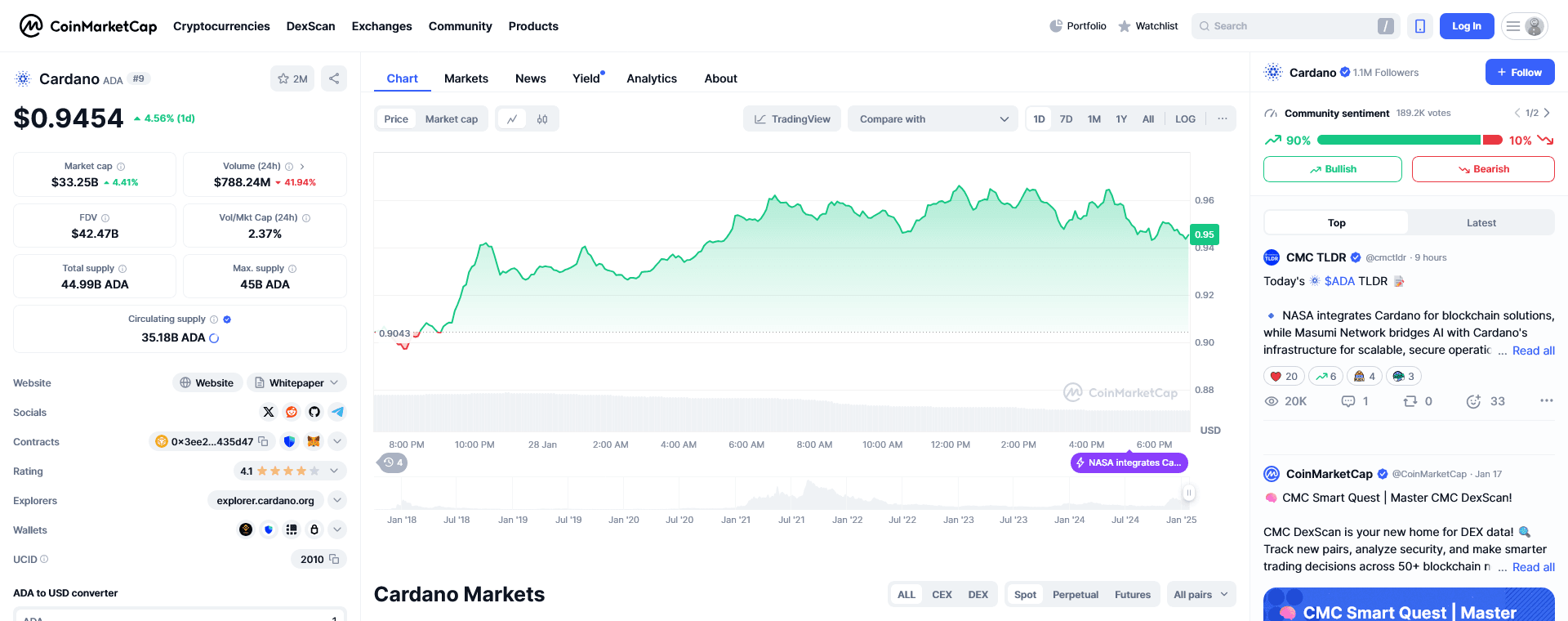This screenshot has height=621, width=1568.
Task: Open Cardano Telegram social link
Action: tap(337, 412)
